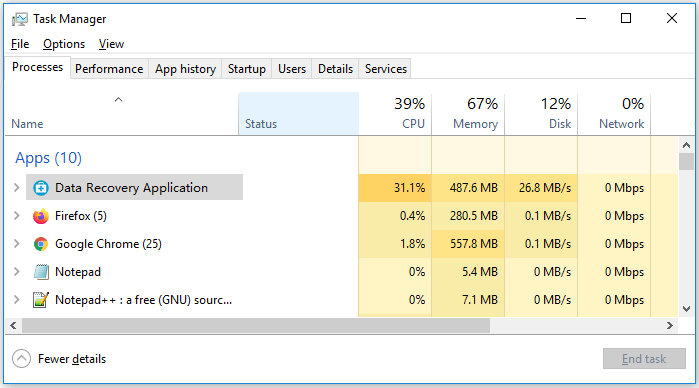
Task: Click the Fewer details circle arrow icon
Action: (21, 359)
